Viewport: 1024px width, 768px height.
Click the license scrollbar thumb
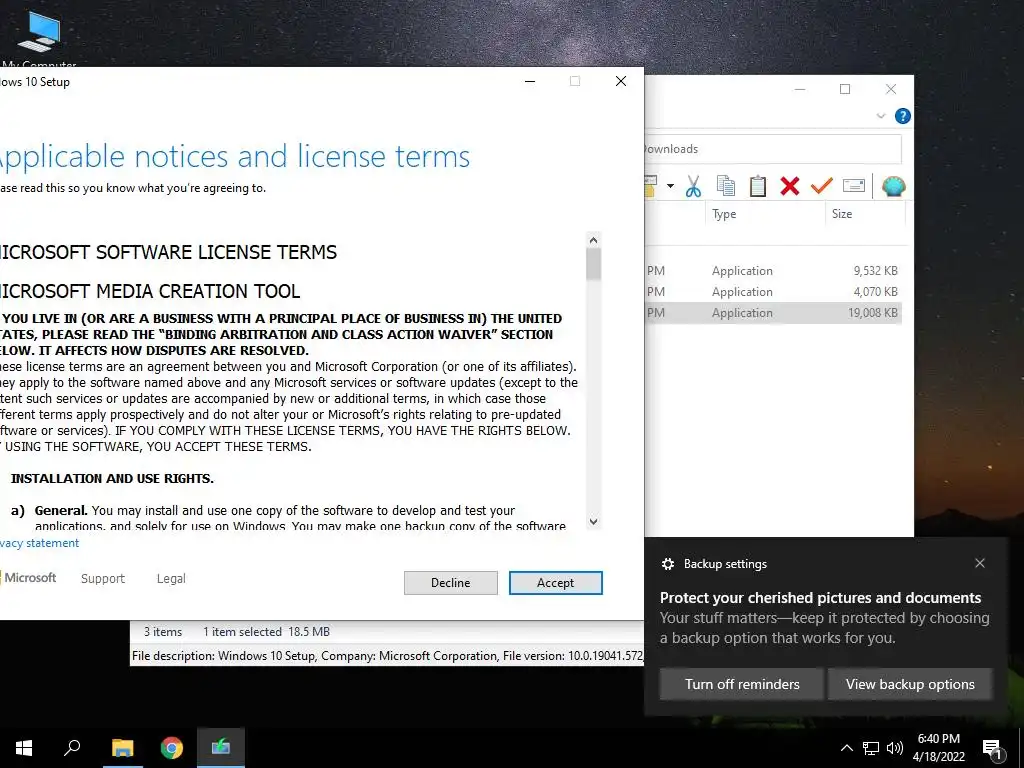point(593,264)
